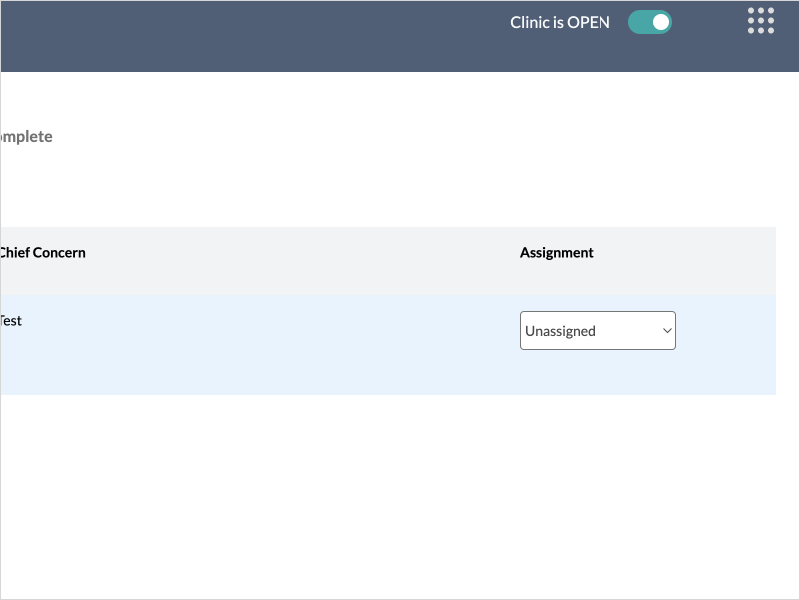The height and width of the screenshot is (600, 800).
Task: Switch to the Complete tab
Action: point(26,137)
